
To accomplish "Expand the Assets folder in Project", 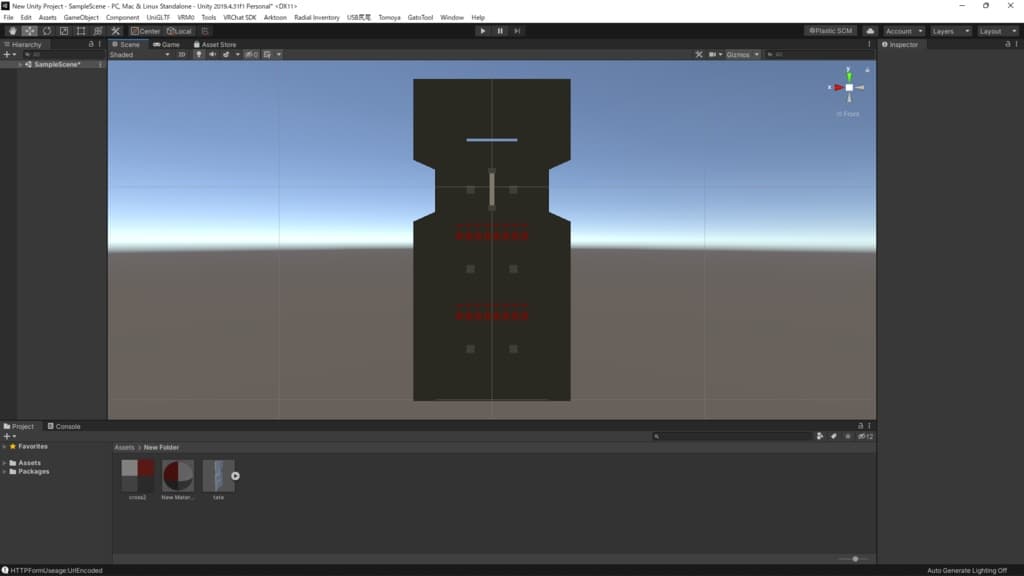I will (x=5, y=463).
